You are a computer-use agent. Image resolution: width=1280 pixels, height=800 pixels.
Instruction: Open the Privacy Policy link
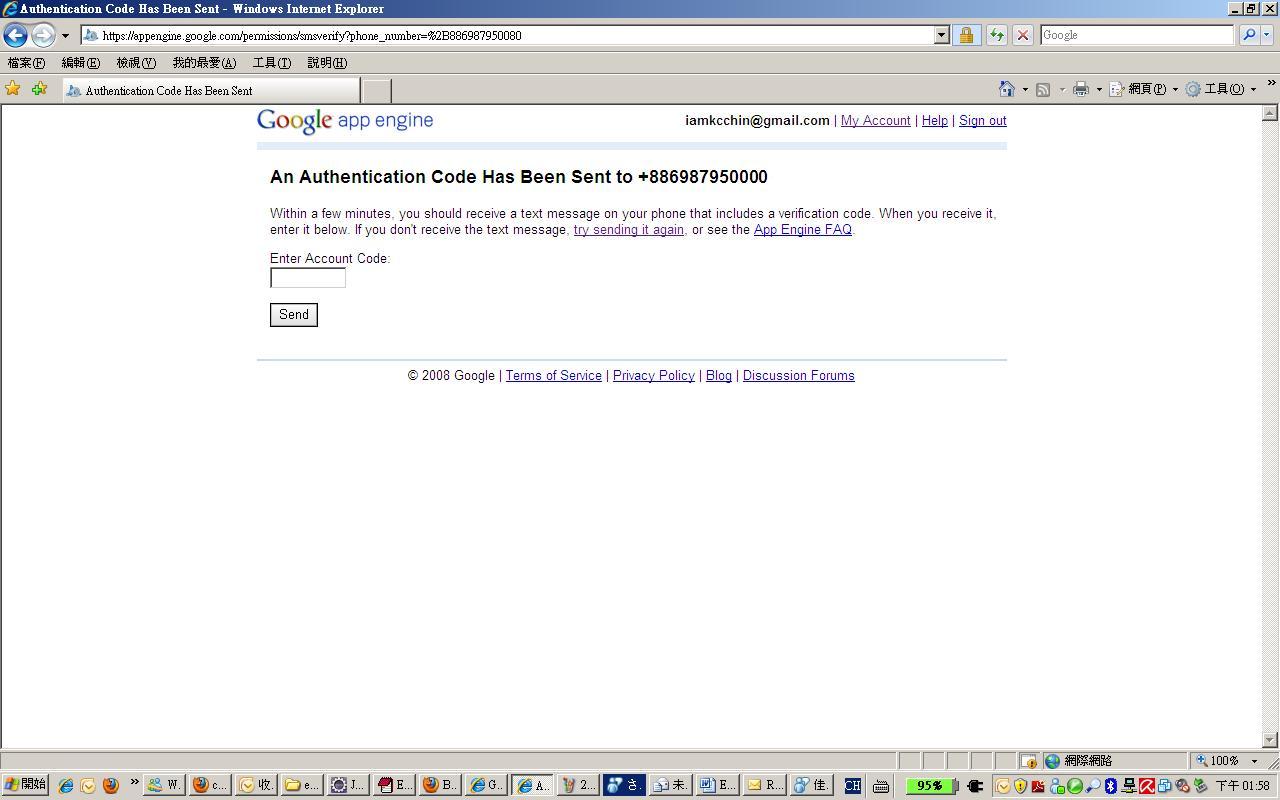(654, 376)
